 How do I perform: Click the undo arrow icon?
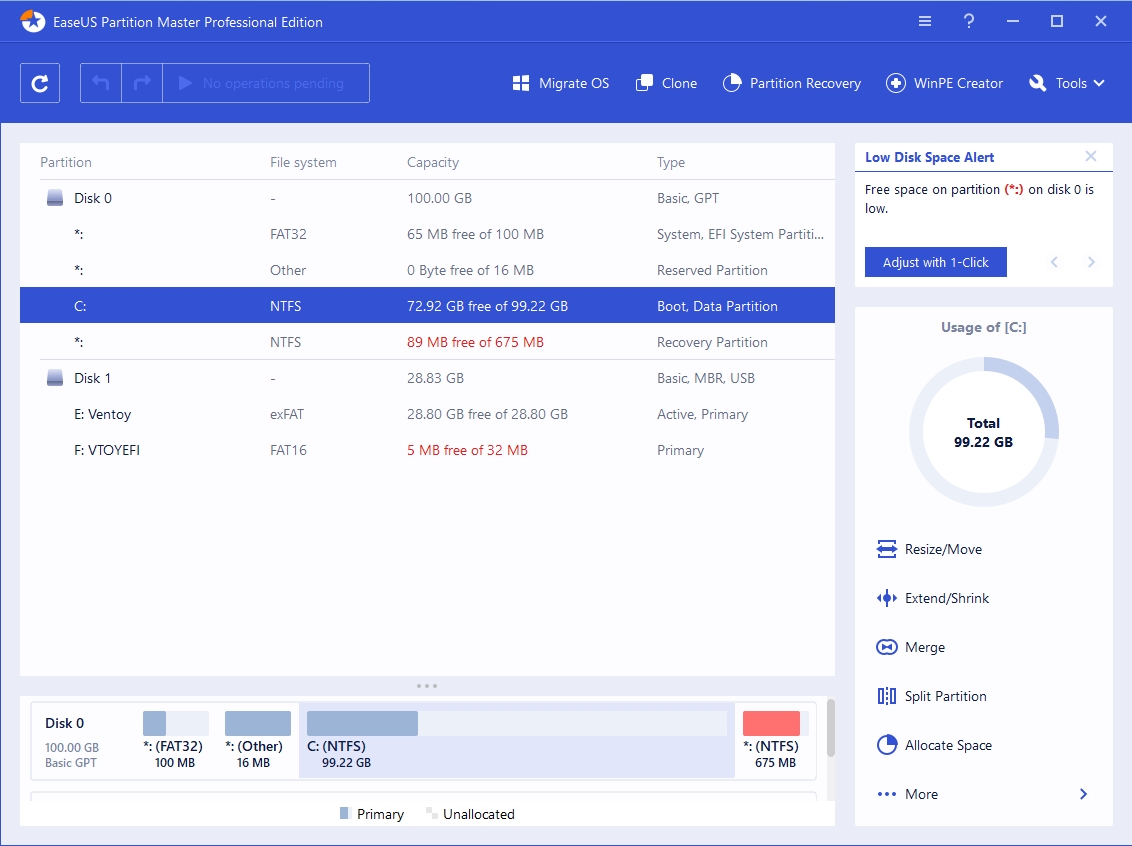click(100, 83)
